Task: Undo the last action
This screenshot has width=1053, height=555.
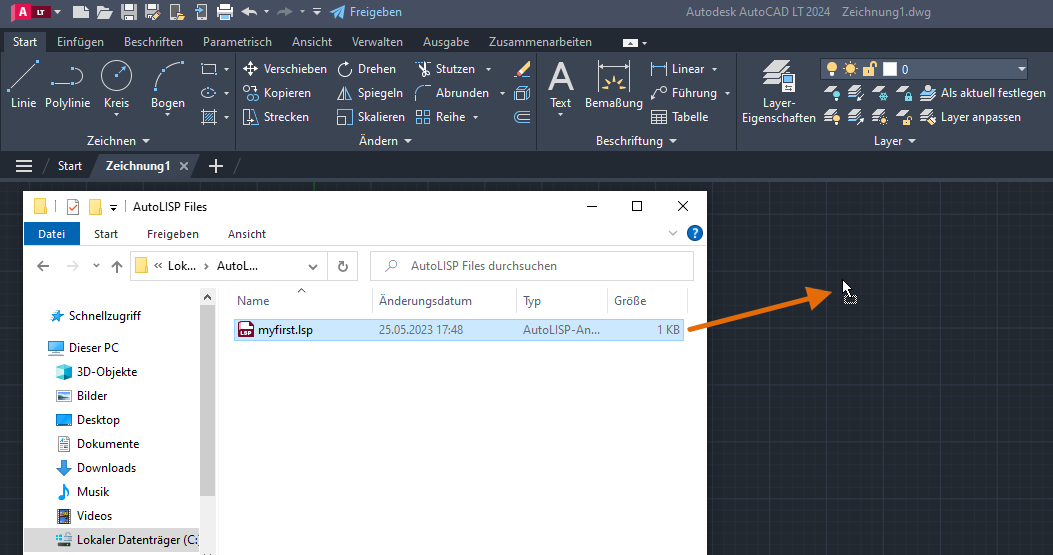Action: pyautogui.click(x=249, y=11)
